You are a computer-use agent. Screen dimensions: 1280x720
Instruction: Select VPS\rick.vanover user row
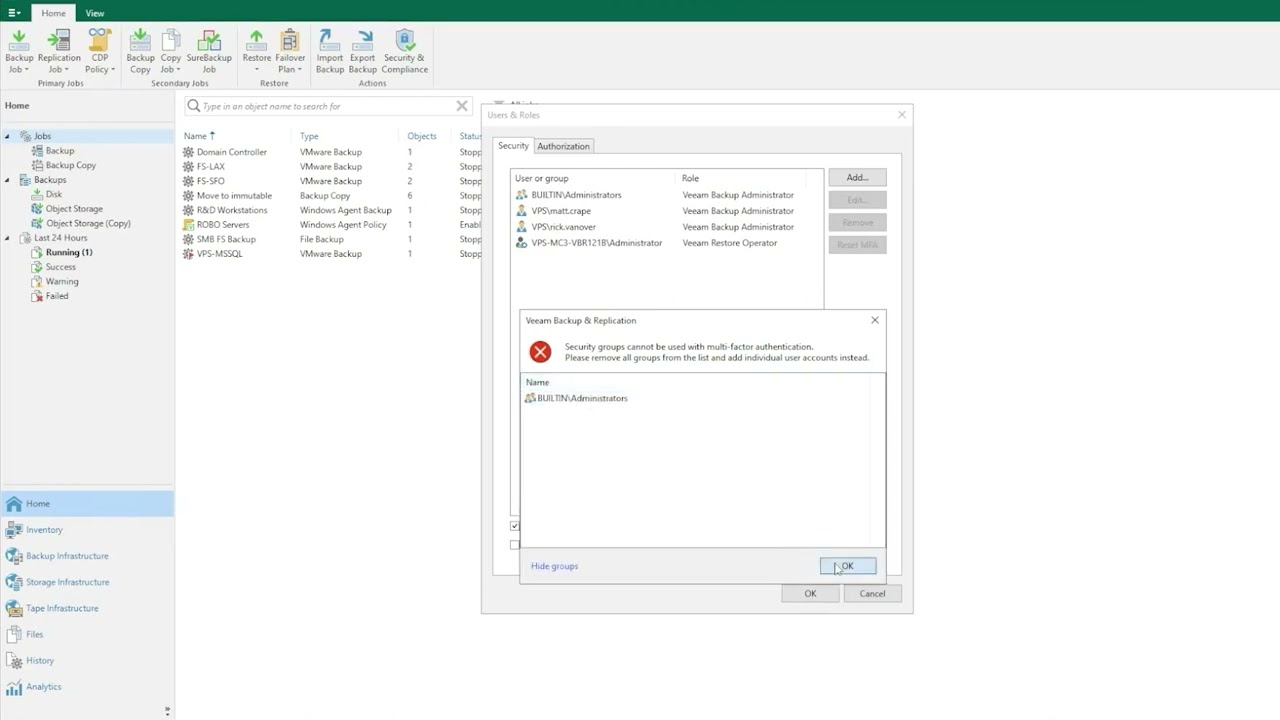667,227
